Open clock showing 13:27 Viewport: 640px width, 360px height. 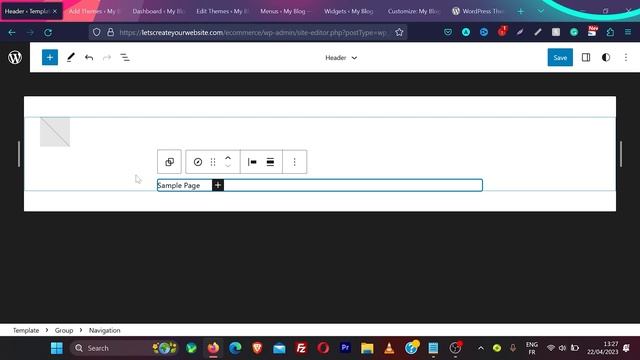(x=603, y=348)
